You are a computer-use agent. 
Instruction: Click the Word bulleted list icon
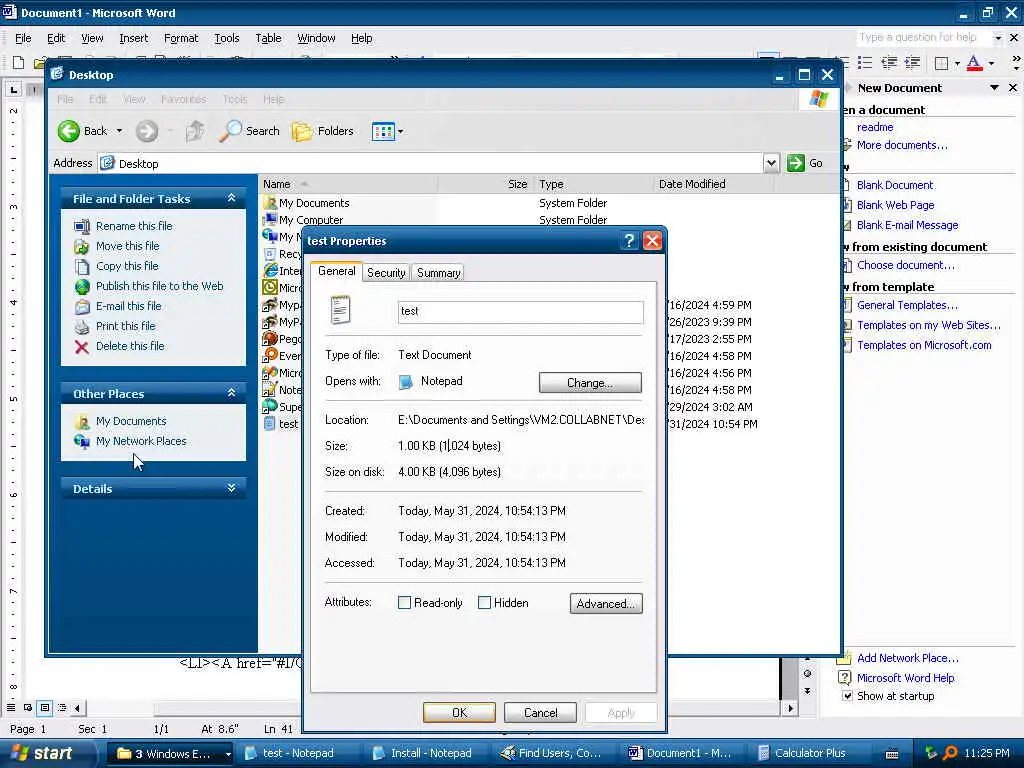[x=865, y=63]
